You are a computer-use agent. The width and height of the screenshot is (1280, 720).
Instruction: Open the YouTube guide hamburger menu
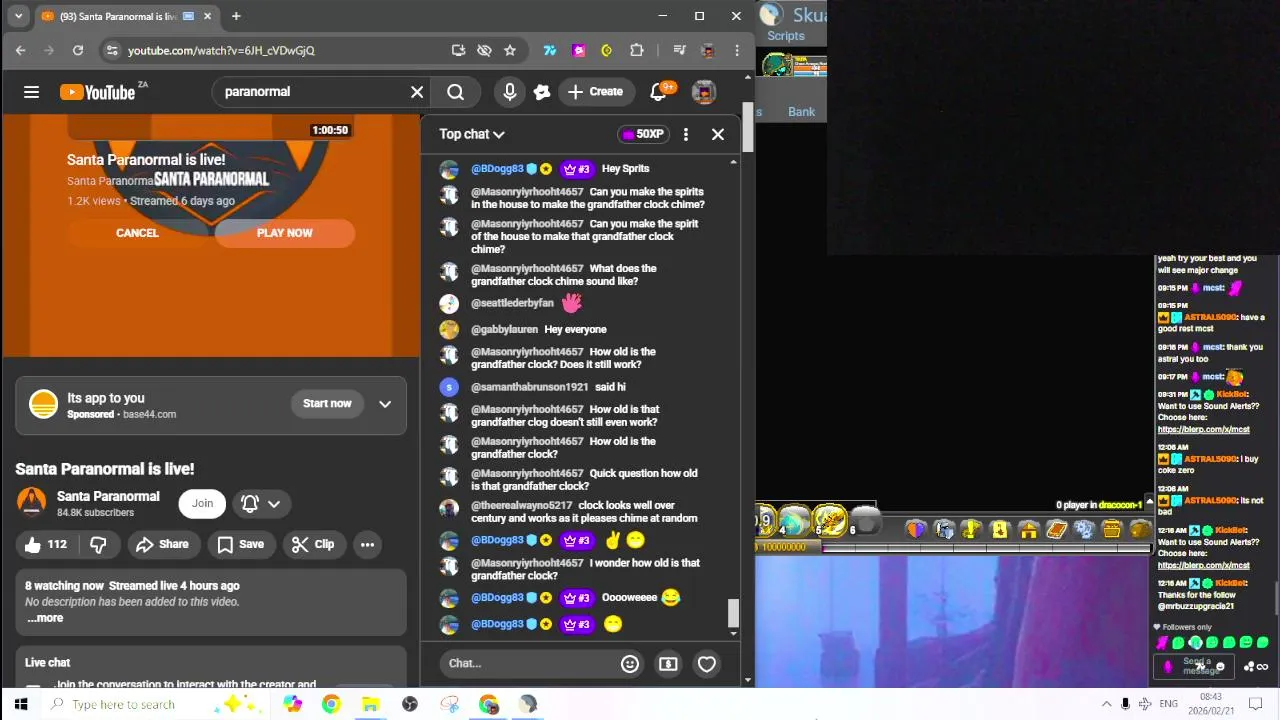coord(31,92)
